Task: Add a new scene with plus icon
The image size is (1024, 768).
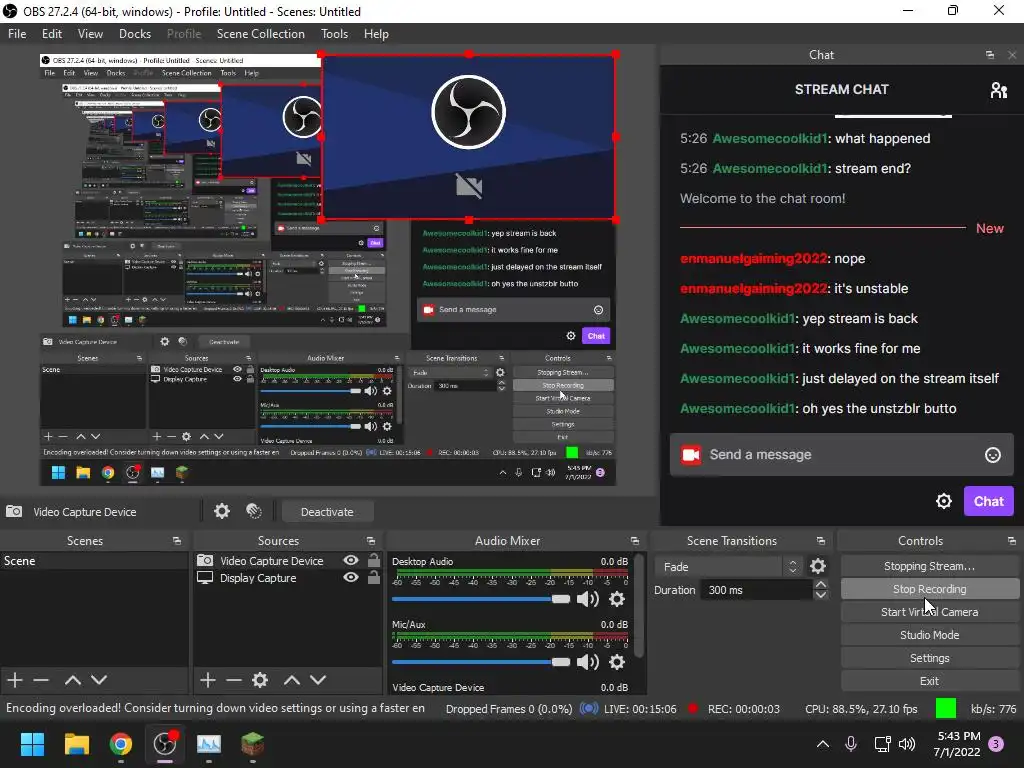Action: click(x=14, y=680)
